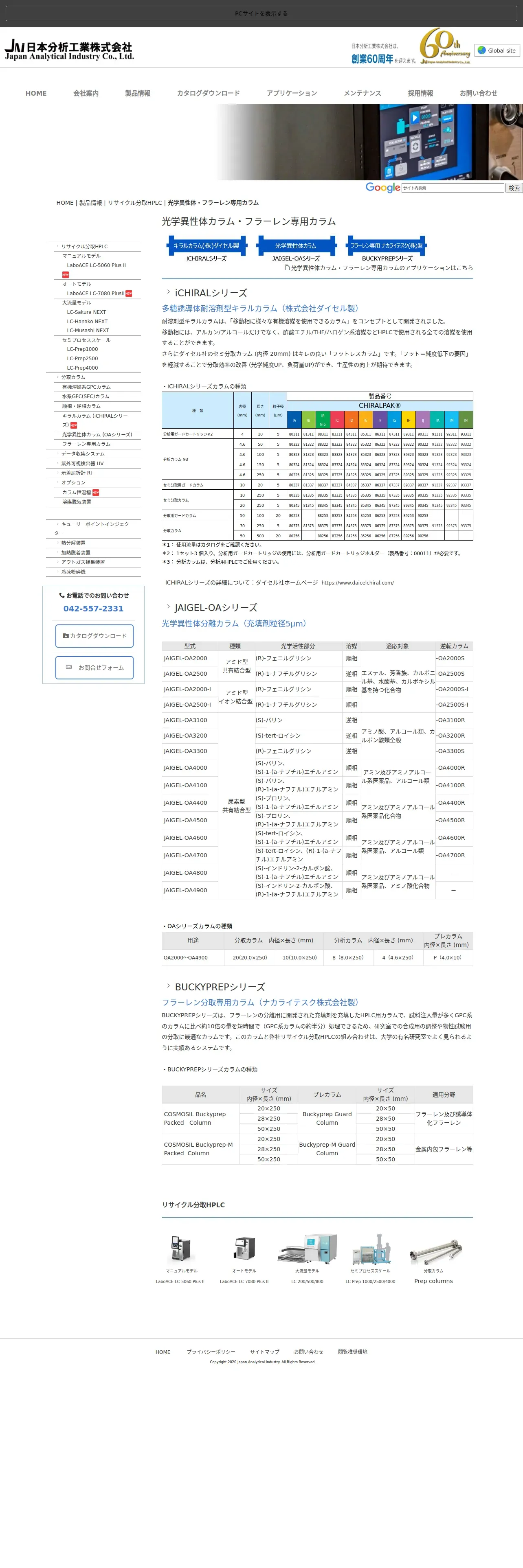Open LC-Prep2500 in the sidebar
Screen dimensions: 523x1568
tap(82, 359)
